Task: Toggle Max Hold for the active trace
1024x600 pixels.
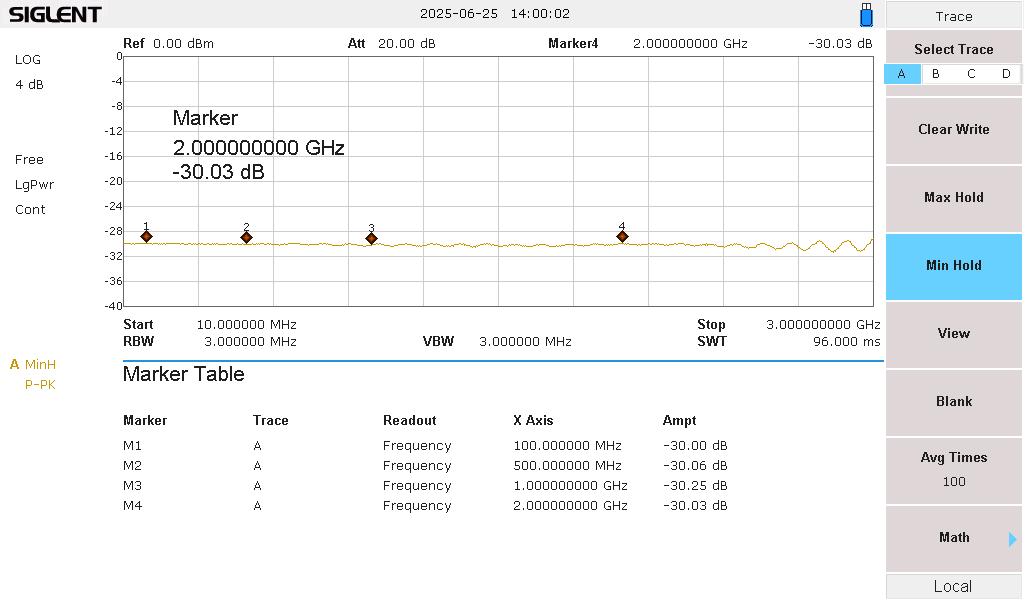Action: (x=952, y=198)
